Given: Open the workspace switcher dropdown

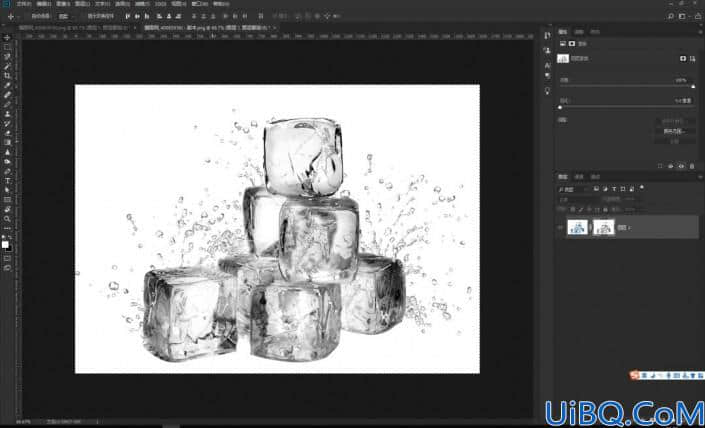Looking at the screenshot, I should 683,16.
